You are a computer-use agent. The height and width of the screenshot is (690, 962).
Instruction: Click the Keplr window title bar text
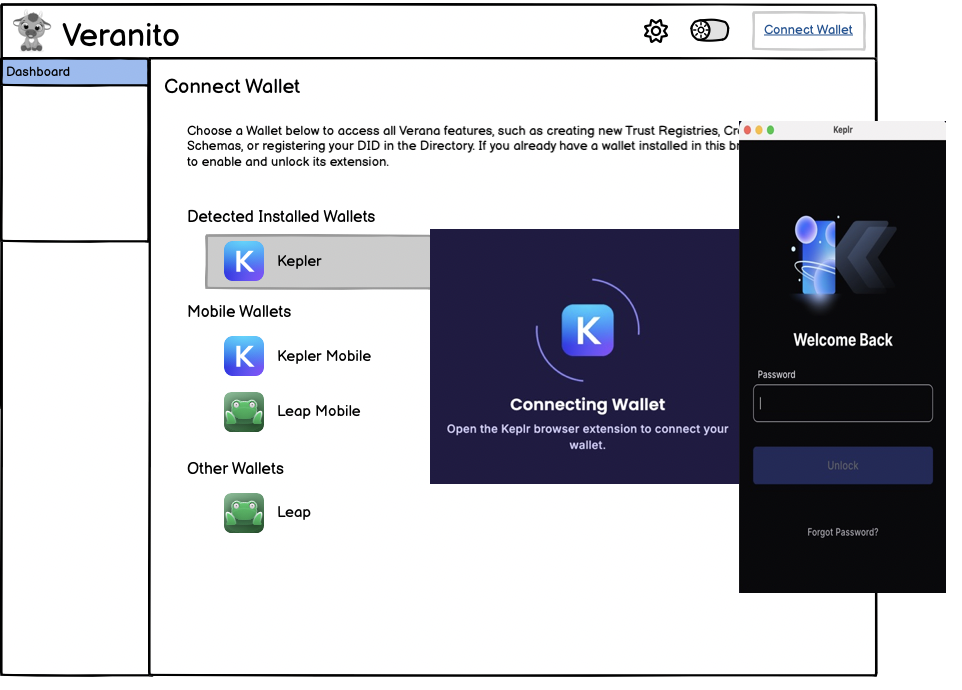(x=842, y=130)
